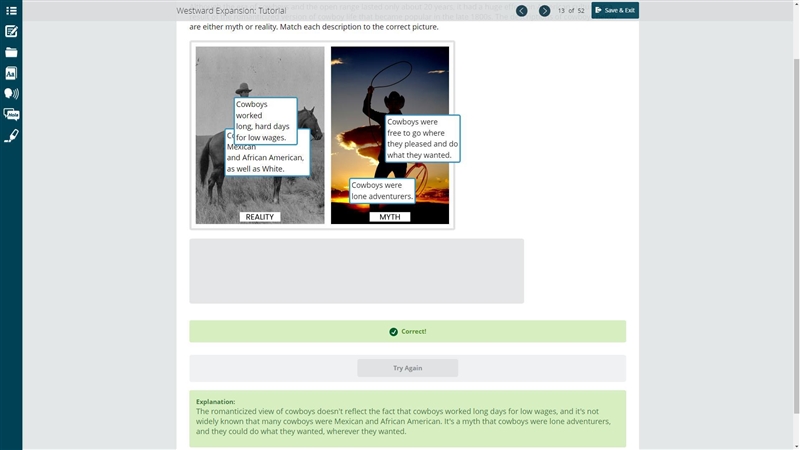The image size is (800, 450).
Task: Go to the previous page arrow
Action: click(521, 11)
